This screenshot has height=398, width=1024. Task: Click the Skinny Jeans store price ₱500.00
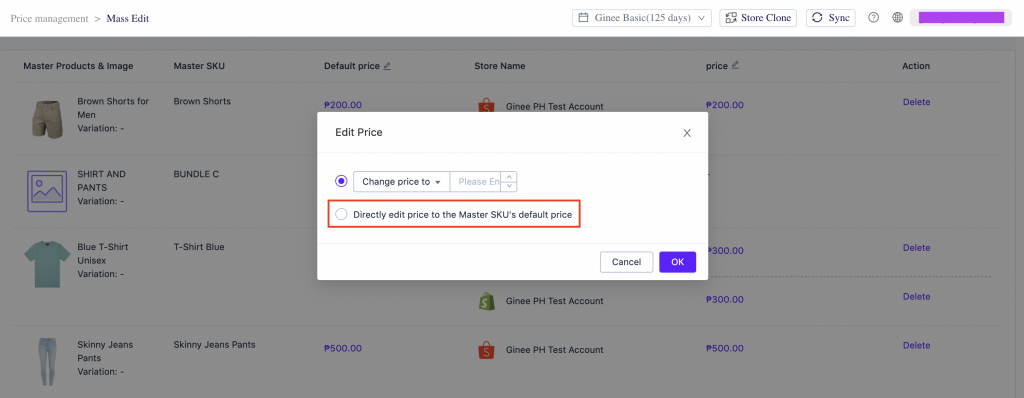[x=725, y=348]
